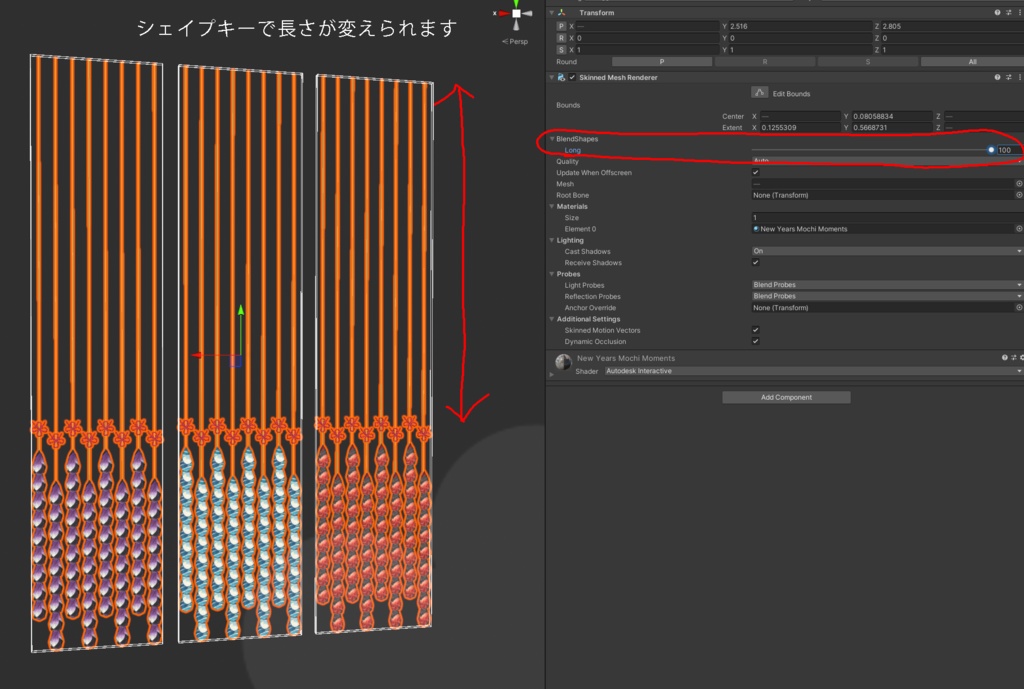The width and height of the screenshot is (1024, 689).
Task: Collapse the Additional Settings foldout
Action: click(552, 319)
